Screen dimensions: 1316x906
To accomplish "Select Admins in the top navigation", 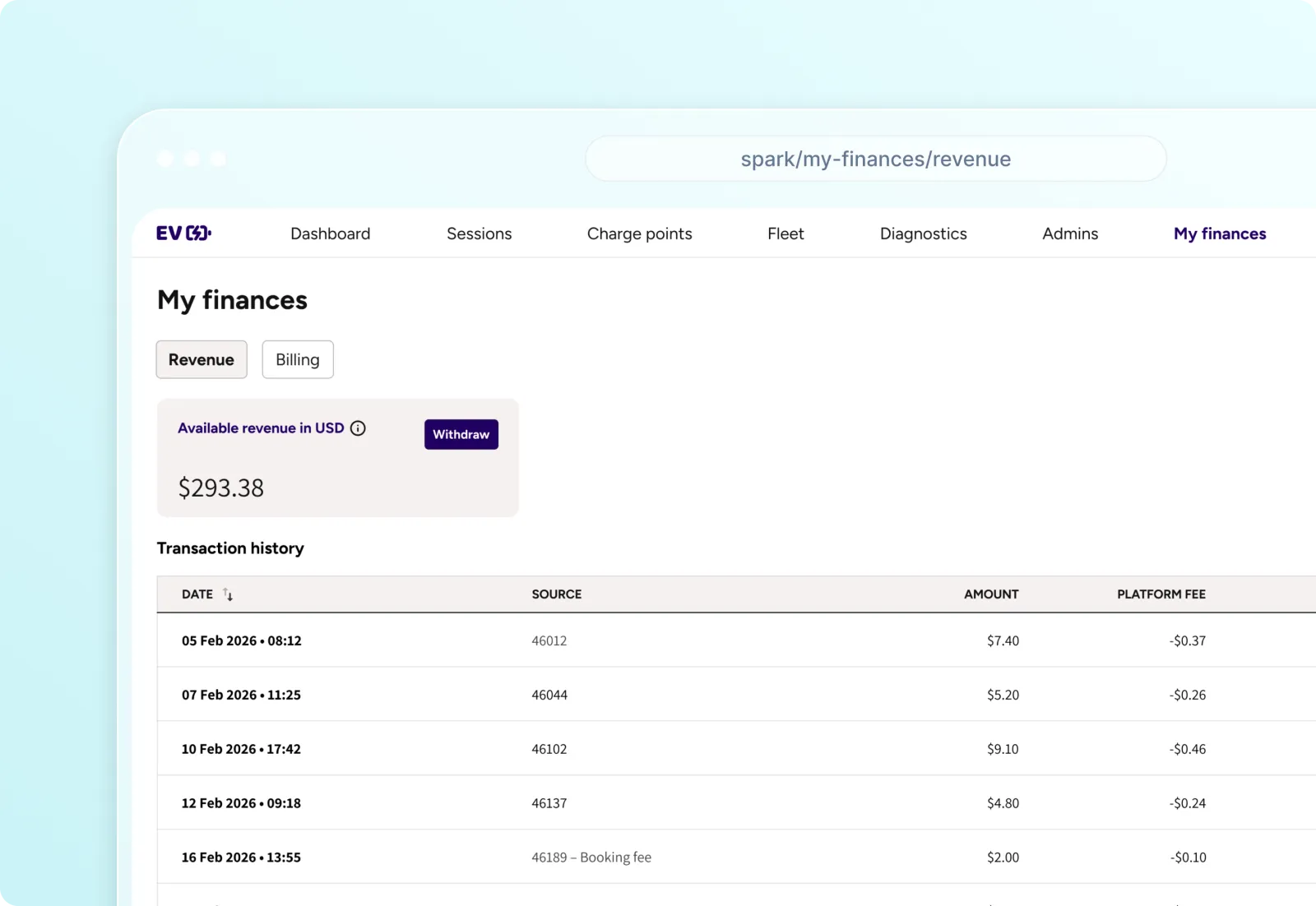I will (1069, 233).
